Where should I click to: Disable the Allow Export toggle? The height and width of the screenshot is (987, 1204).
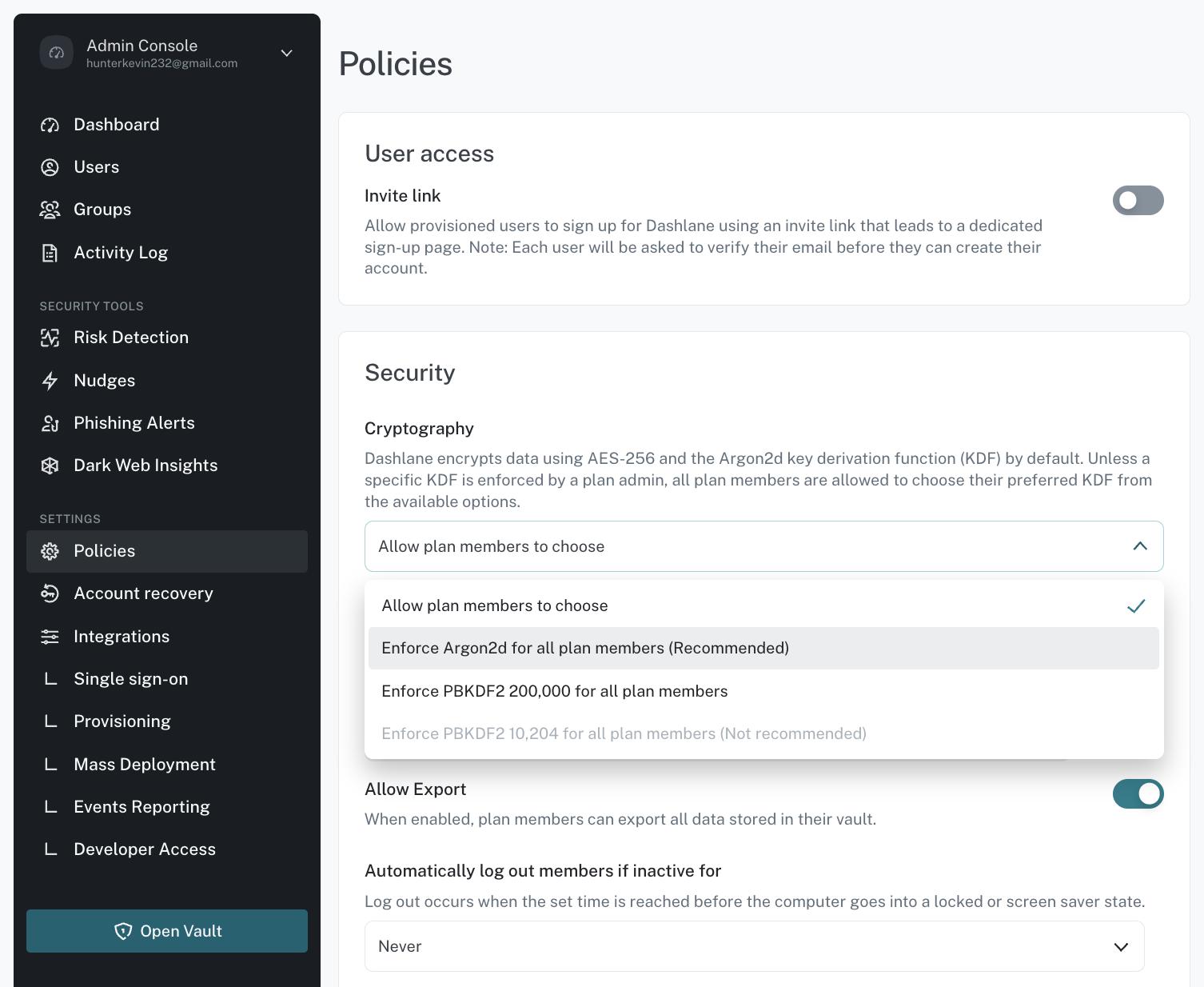[x=1138, y=794]
